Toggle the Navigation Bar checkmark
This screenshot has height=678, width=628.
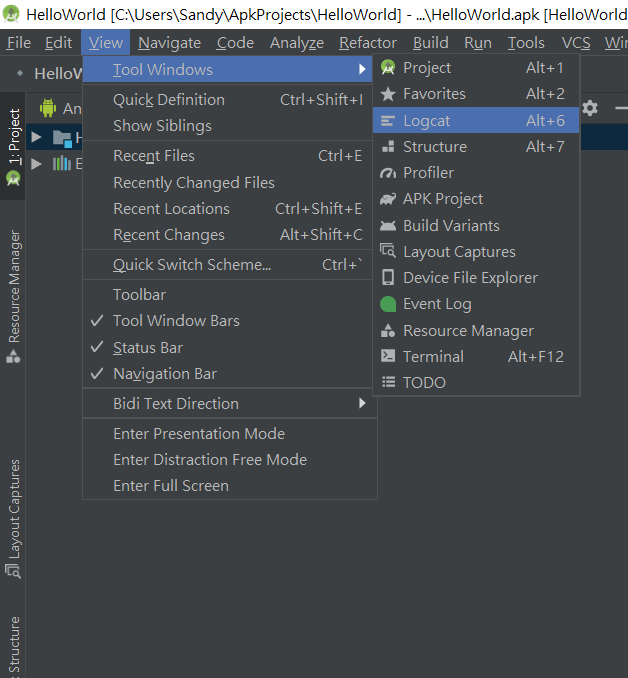[227, 374]
